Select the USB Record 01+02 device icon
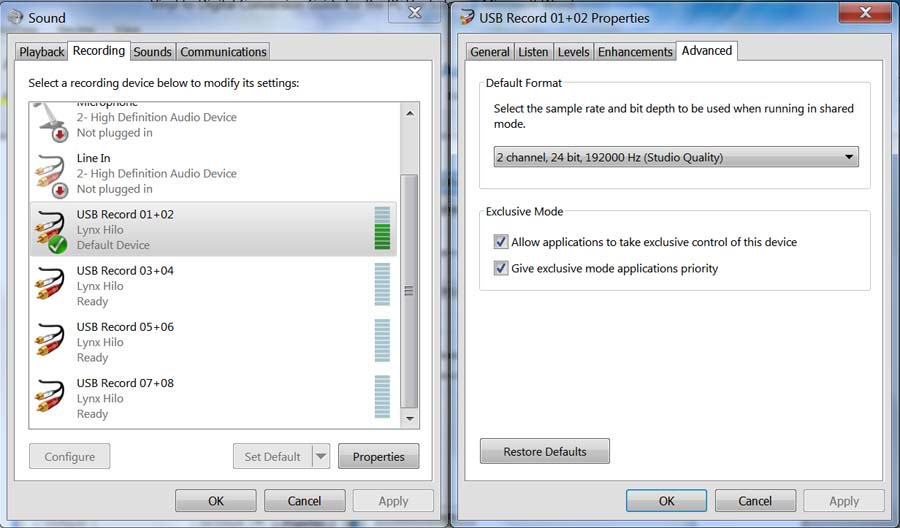The width and height of the screenshot is (900, 528). pyautogui.click(x=51, y=230)
